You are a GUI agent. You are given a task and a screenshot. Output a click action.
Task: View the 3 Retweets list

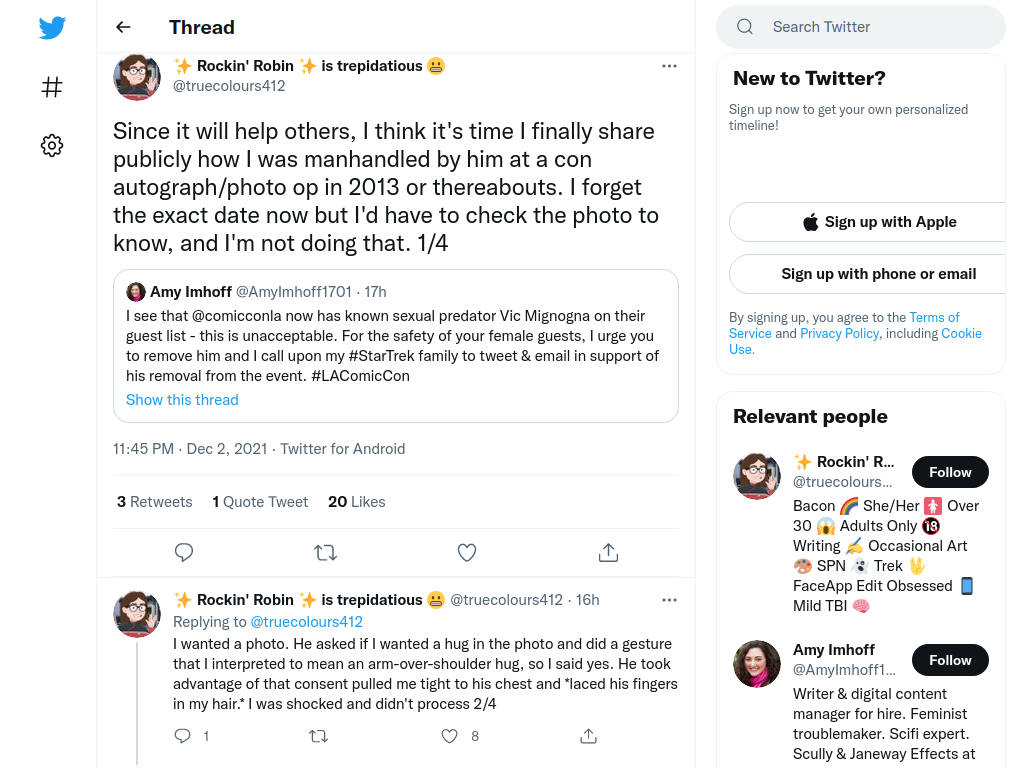coord(155,502)
